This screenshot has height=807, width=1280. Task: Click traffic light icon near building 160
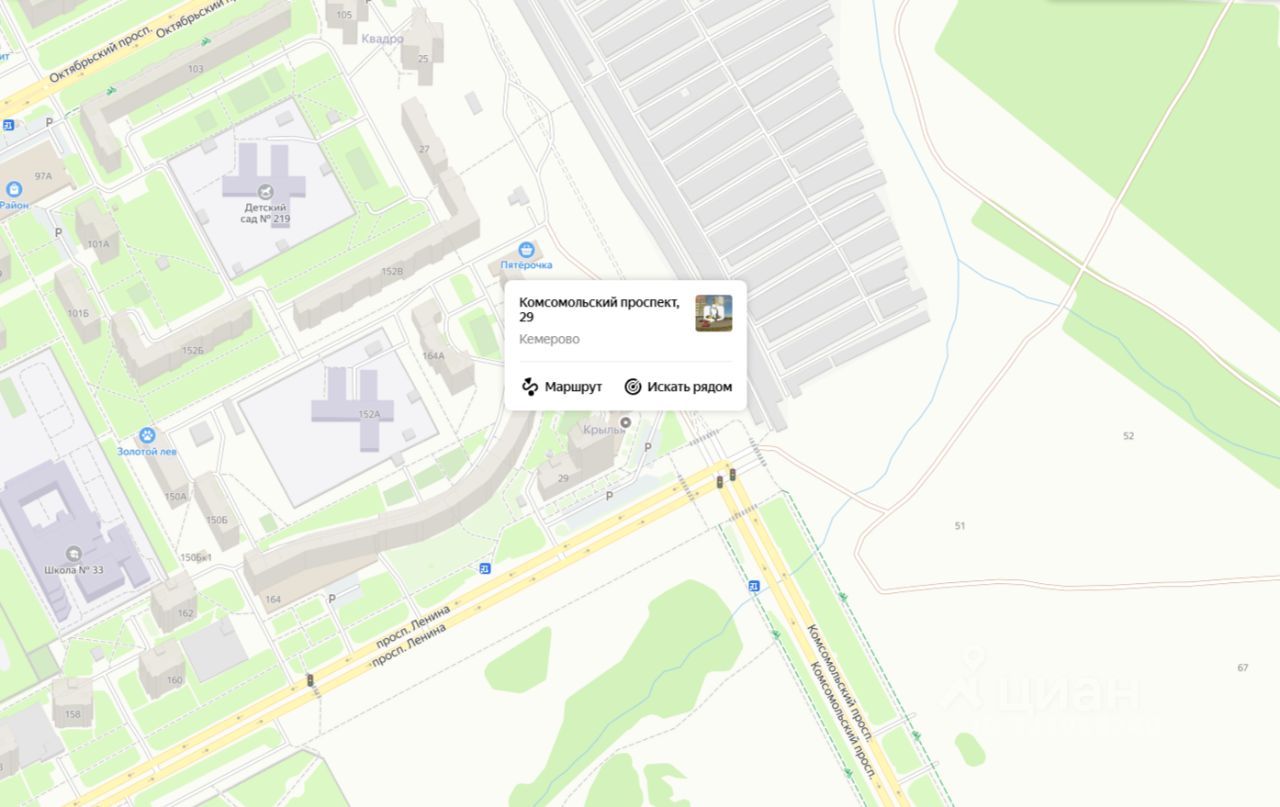310,681
